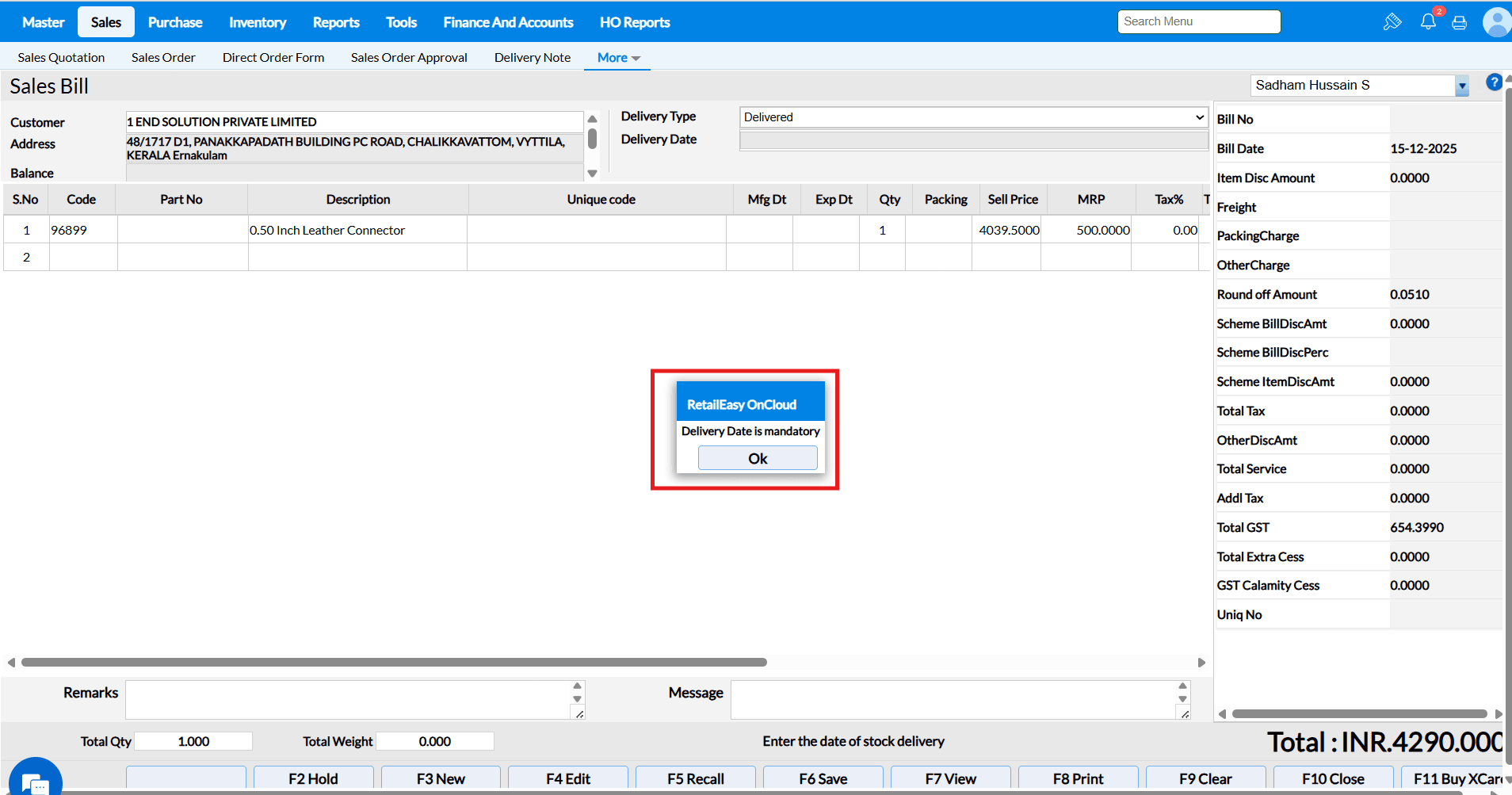Click the paintbrush theme icon
This screenshot has height=795, width=1512.
[x=1392, y=22]
